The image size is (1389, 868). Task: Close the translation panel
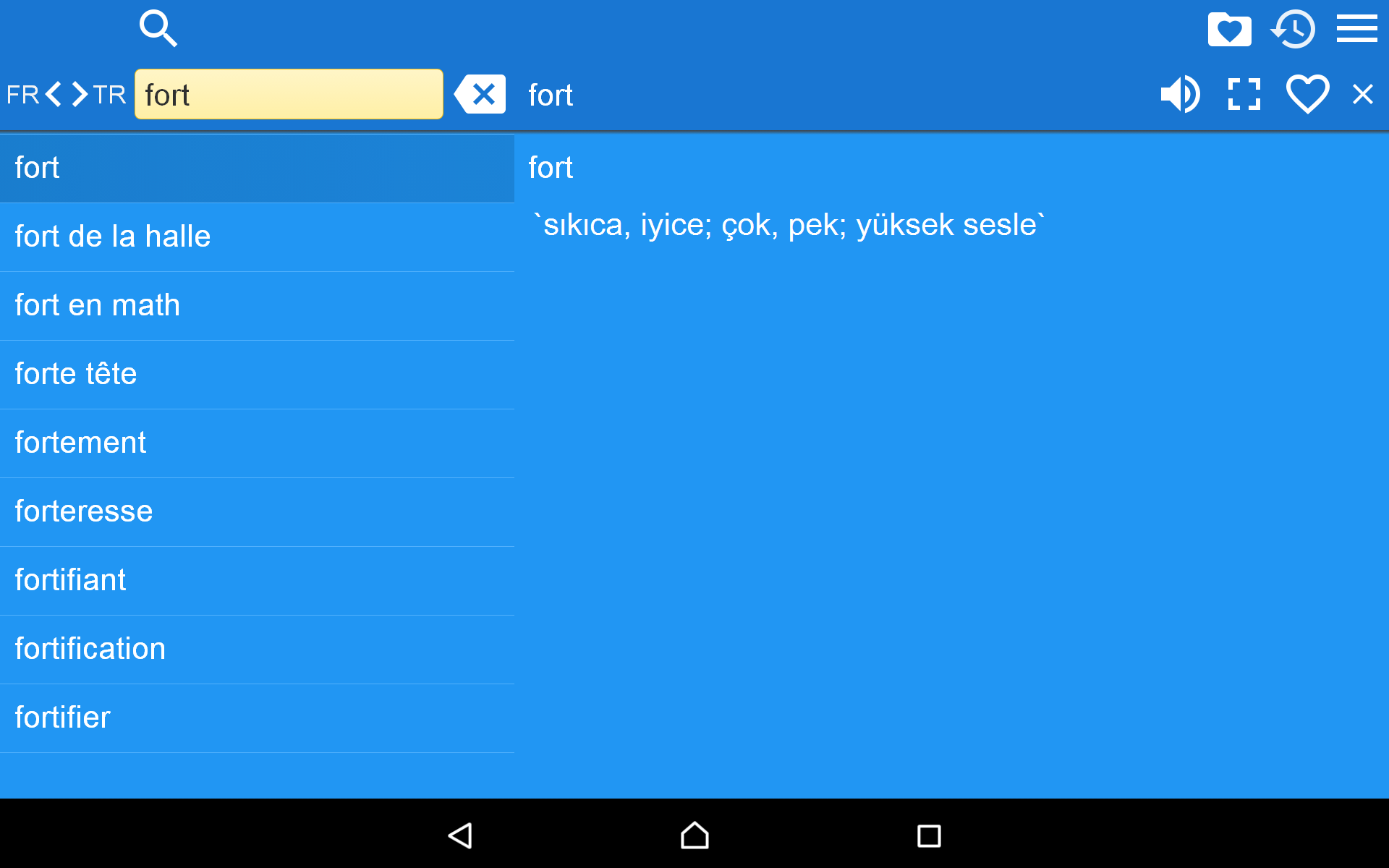click(1362, 94)
